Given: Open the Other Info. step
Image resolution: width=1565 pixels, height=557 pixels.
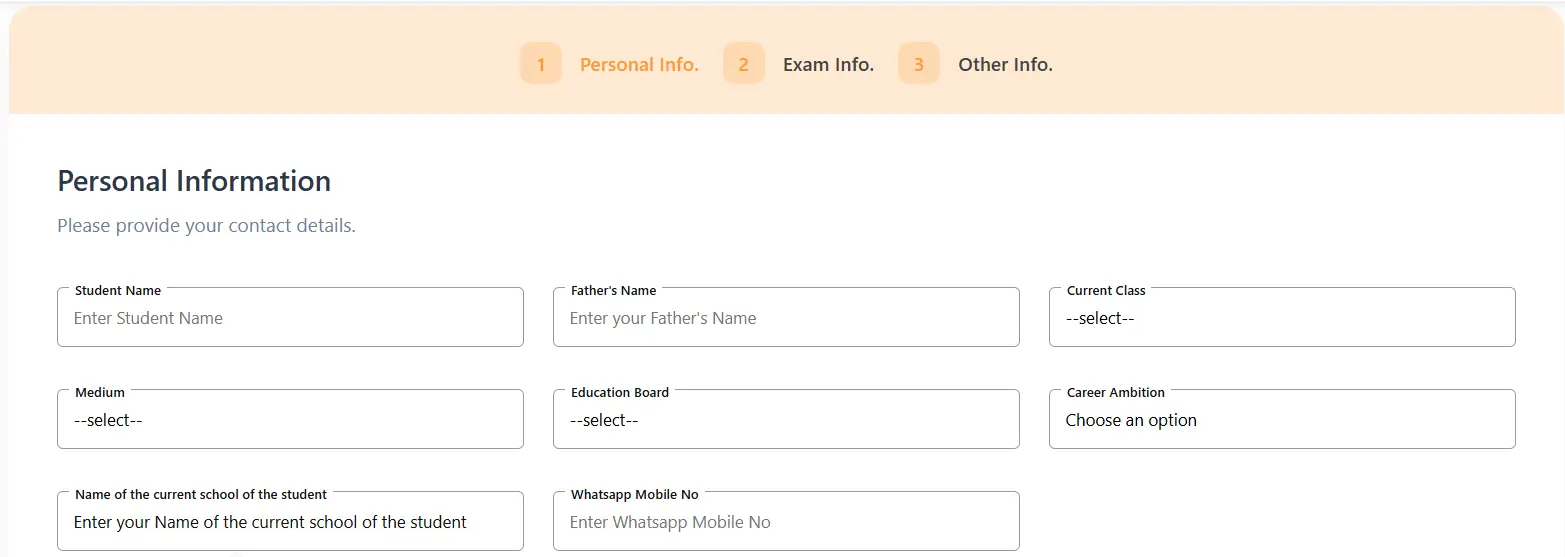Looking at the screenshot, I should (1005, 65).
